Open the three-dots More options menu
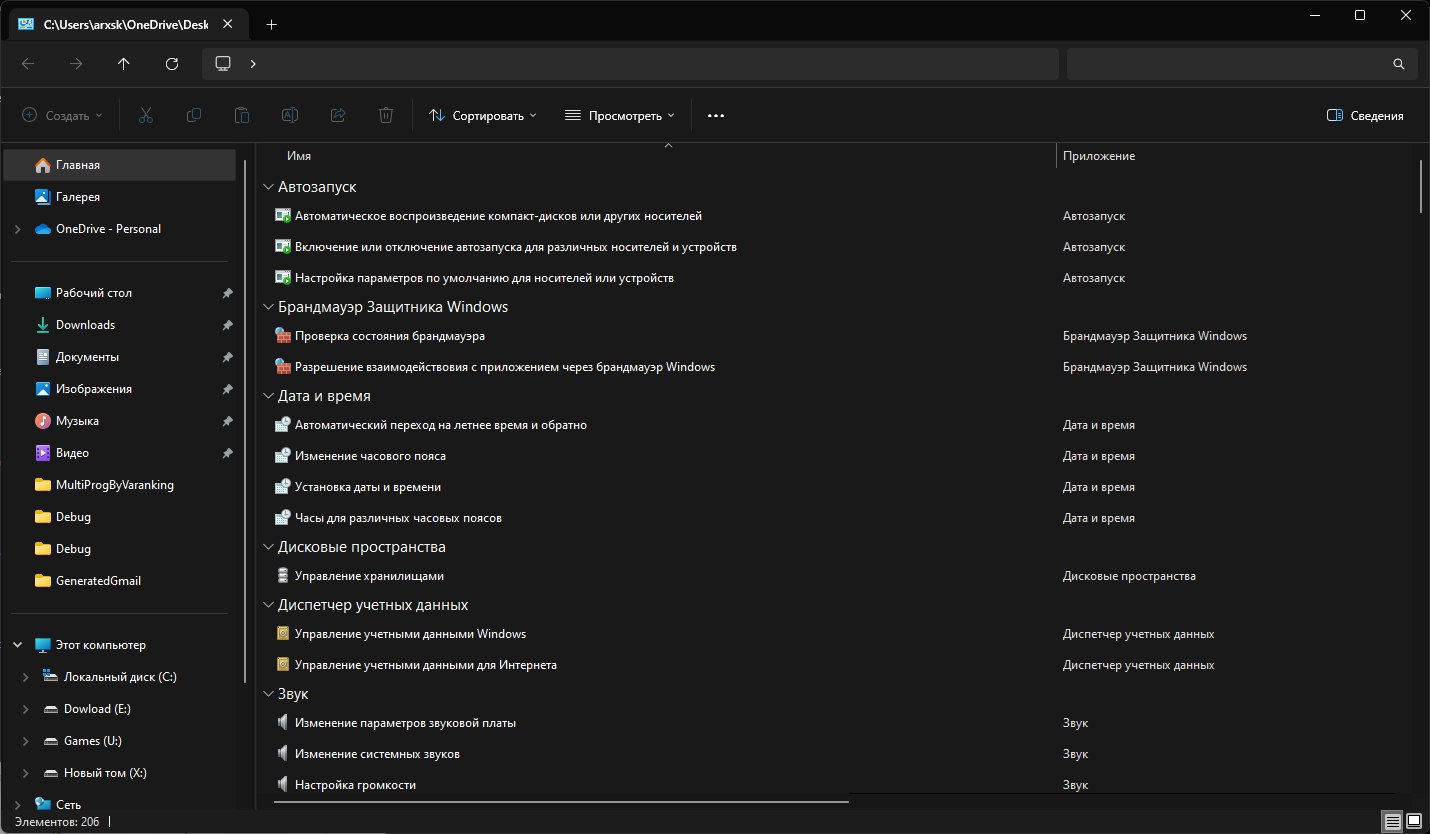 (715, 115)
